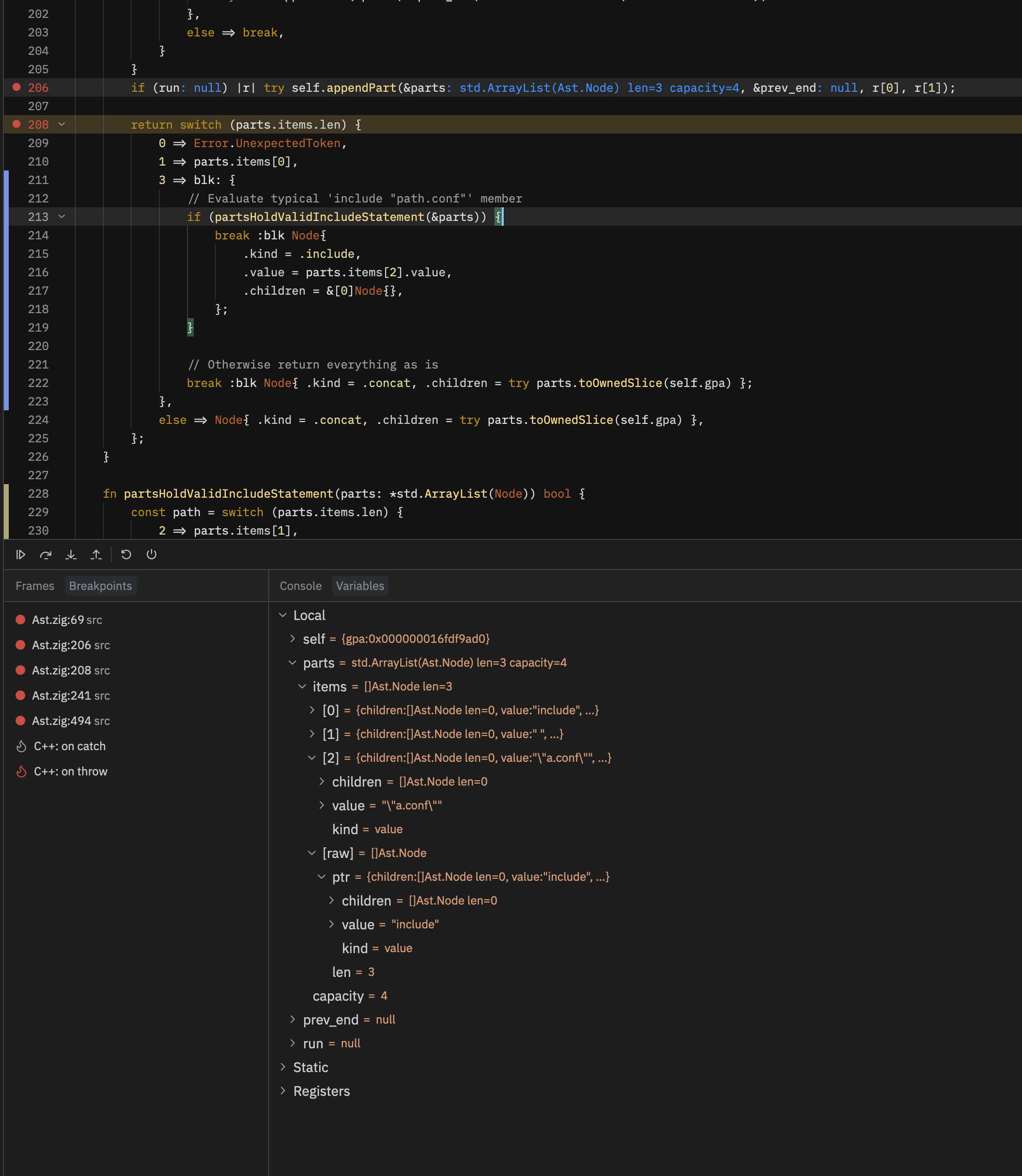1022x1176 pixels.
Task: Click line number 220 in gutter
Action: coord(38,346)
